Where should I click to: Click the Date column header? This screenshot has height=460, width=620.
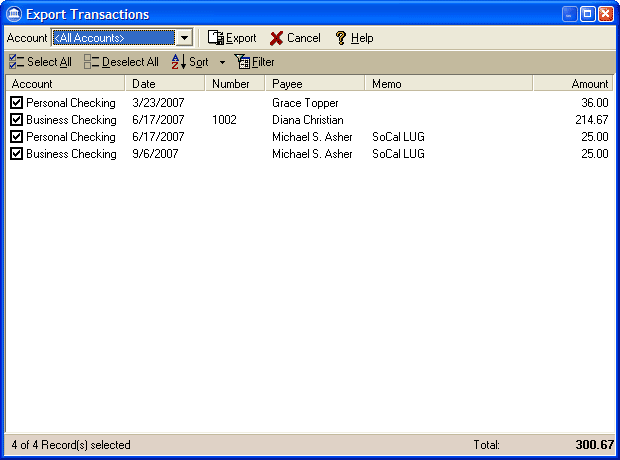(x=166, y=84)
